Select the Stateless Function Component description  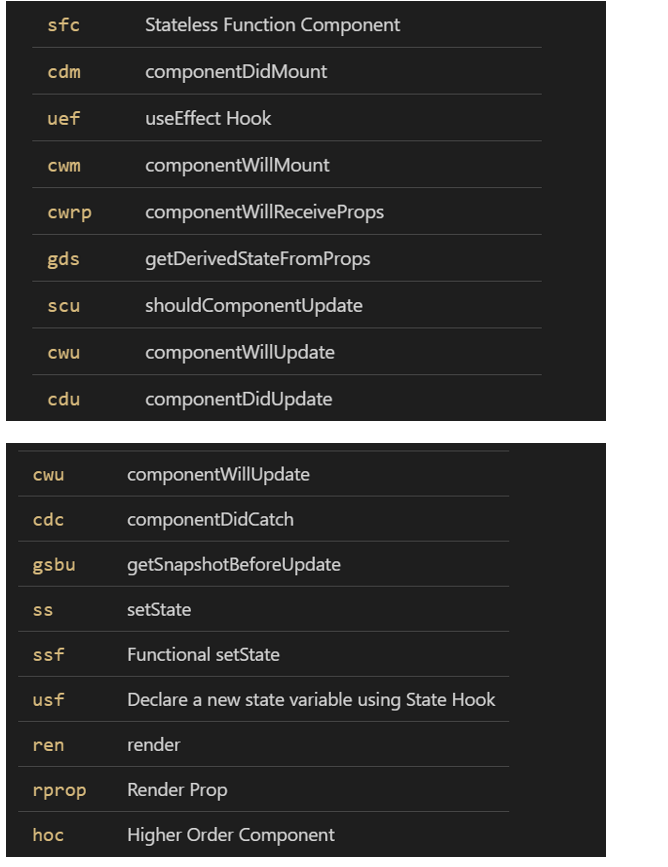[272, 25]
